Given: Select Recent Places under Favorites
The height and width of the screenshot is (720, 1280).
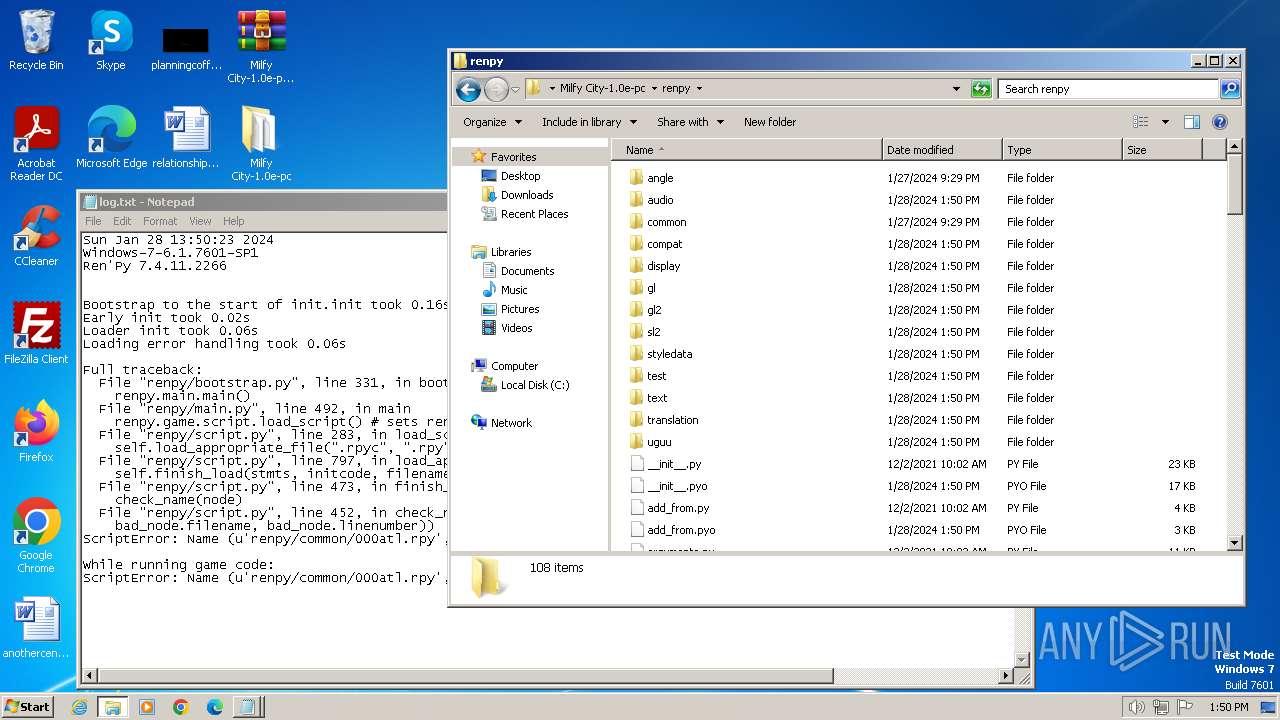Looking at the screenshot, I should point(534,214).
